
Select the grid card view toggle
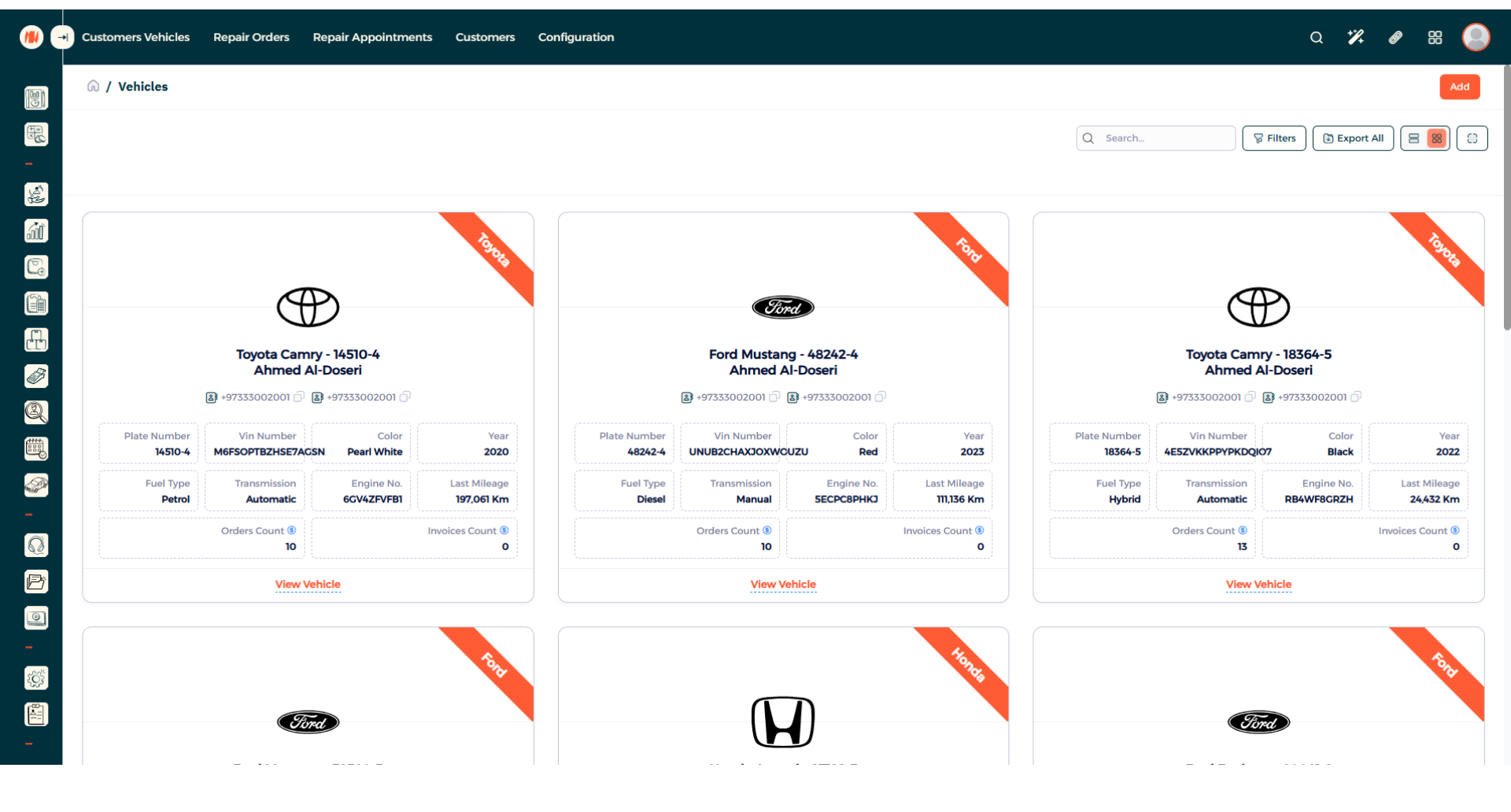1437,138
